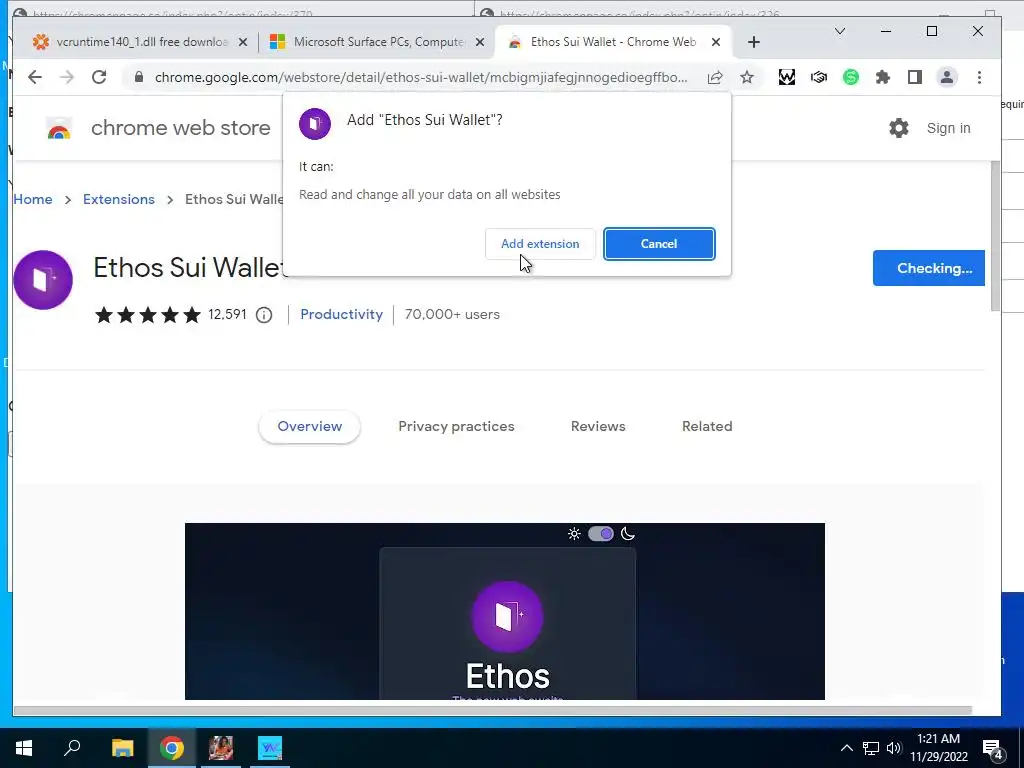Open the Chrome profile avatar

click(946, 77)
